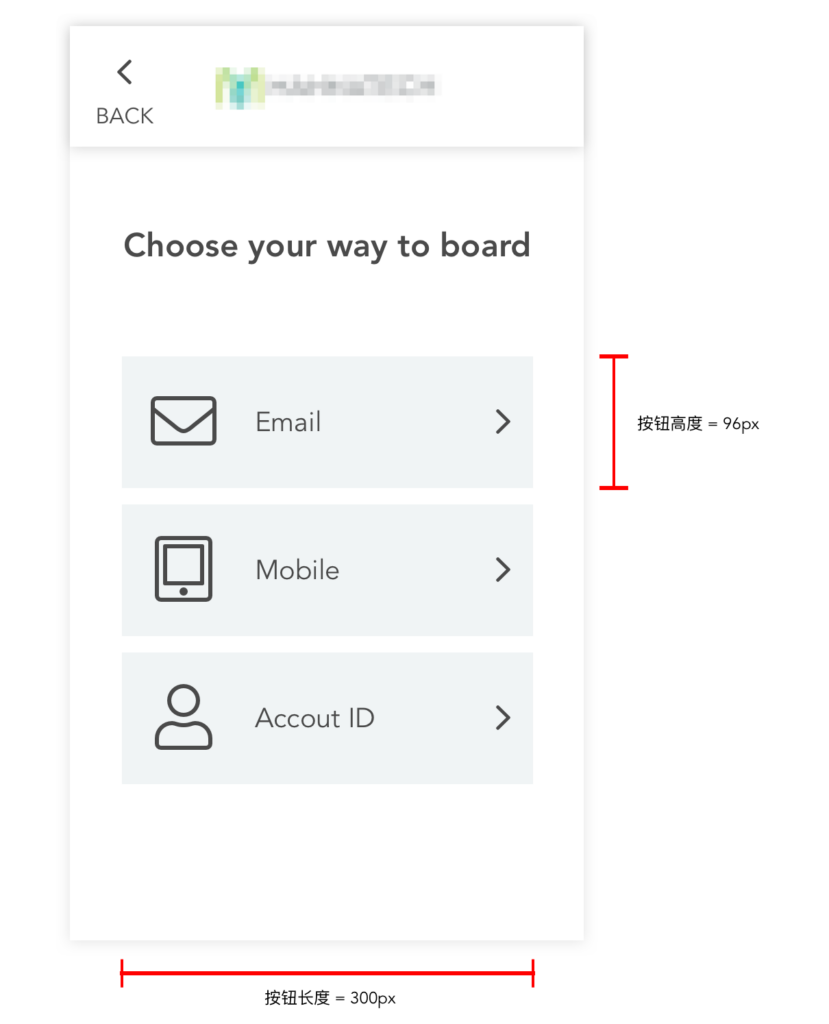Click the back arrow chevron icon
Image resolution: width=829 pixels, height=1024 pixels.
click(x=124, y=72)
